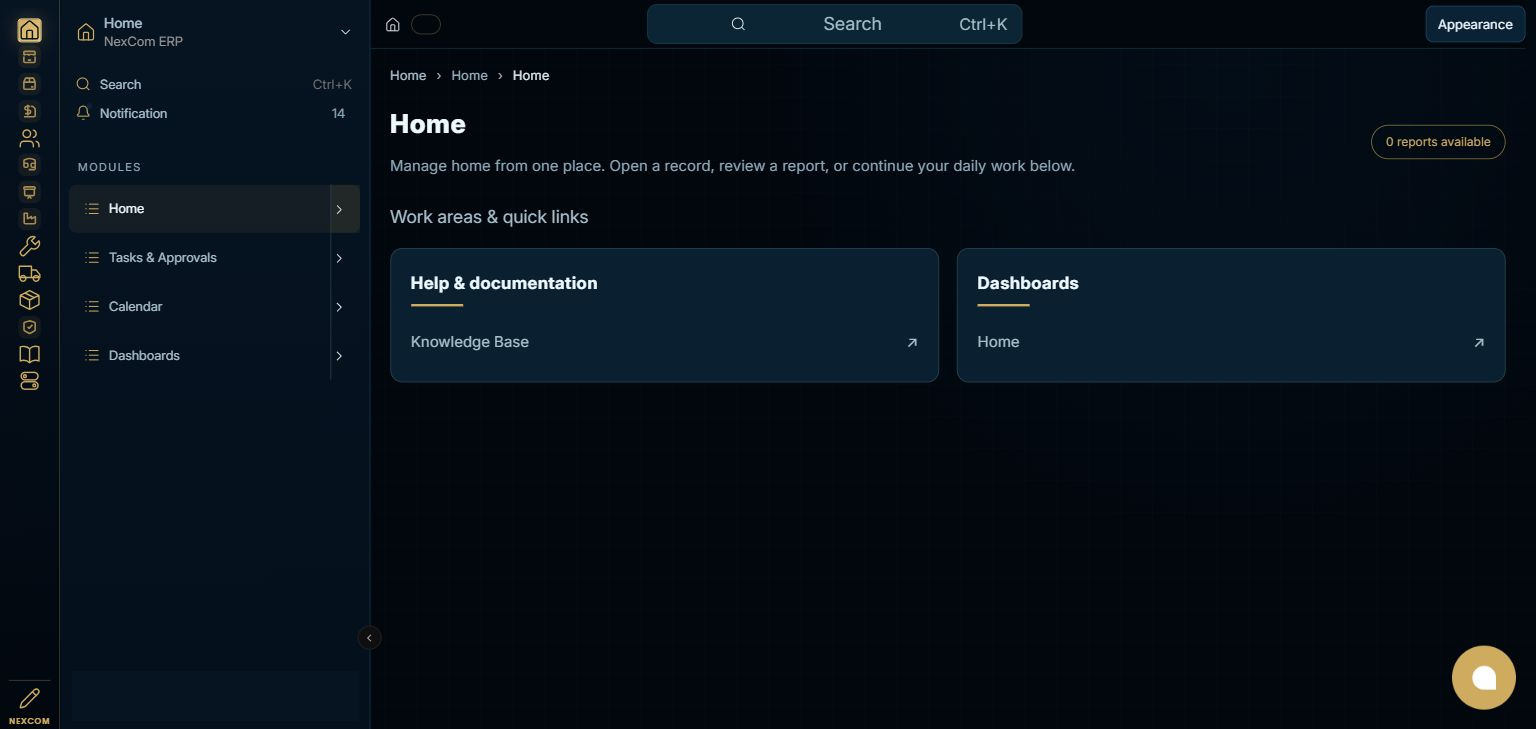Viewport: 1536px width, 729px height.
Task: Click the Work areas & quick links heading
Action: [x=489, y=217]
